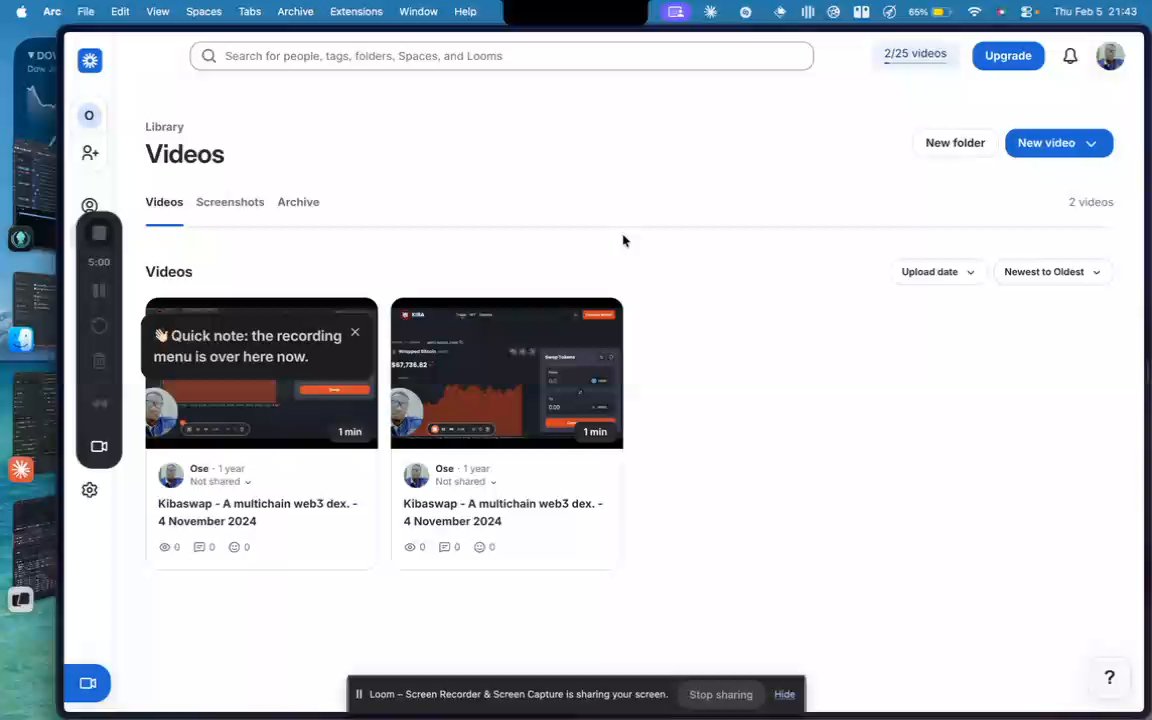Click the 2/25 videos usage indicator
Screen dimensions: 1152x720
click(x=915, y=55)
